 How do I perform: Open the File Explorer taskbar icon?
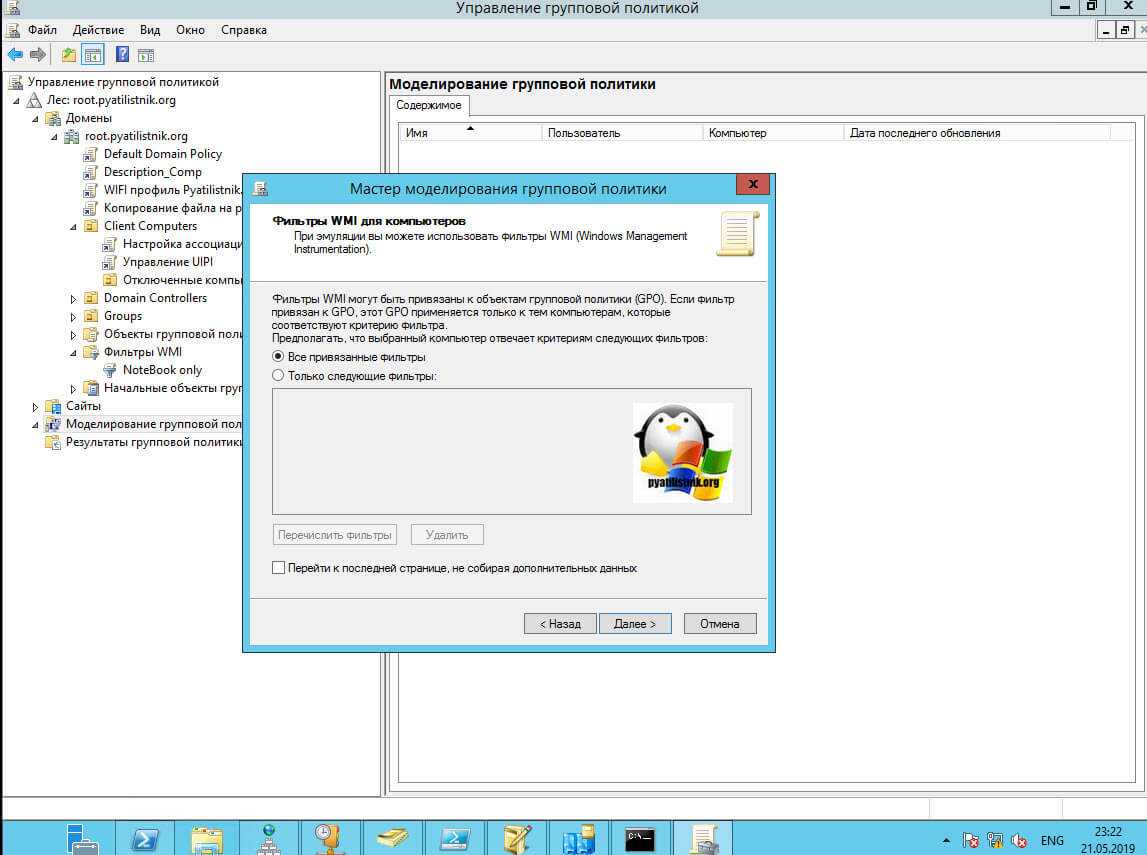tap(206, 838)
